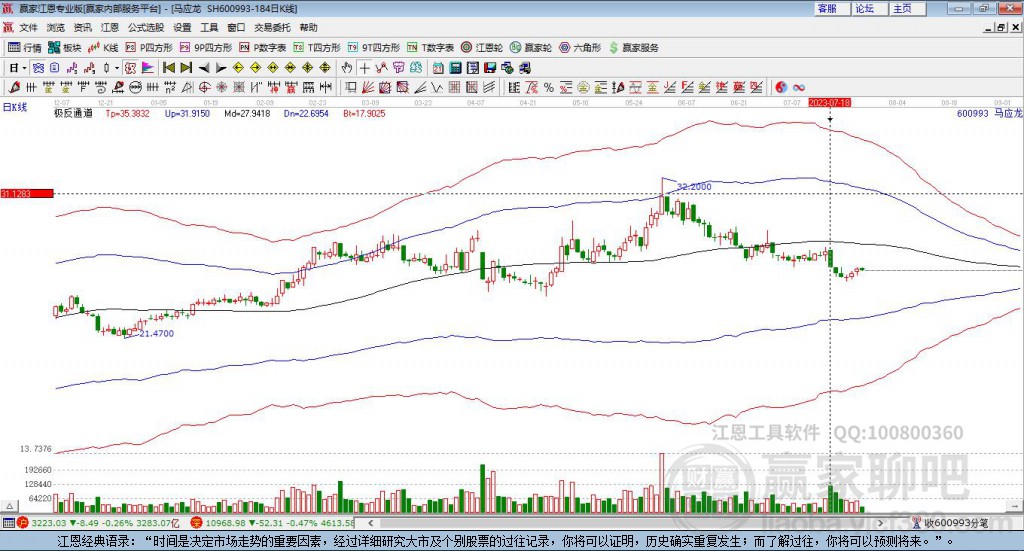Image resolution: width=1024 pixels, height=551 pixels.
Task: Click the 收600993分笔 status entry
Action: click(950, 523)
